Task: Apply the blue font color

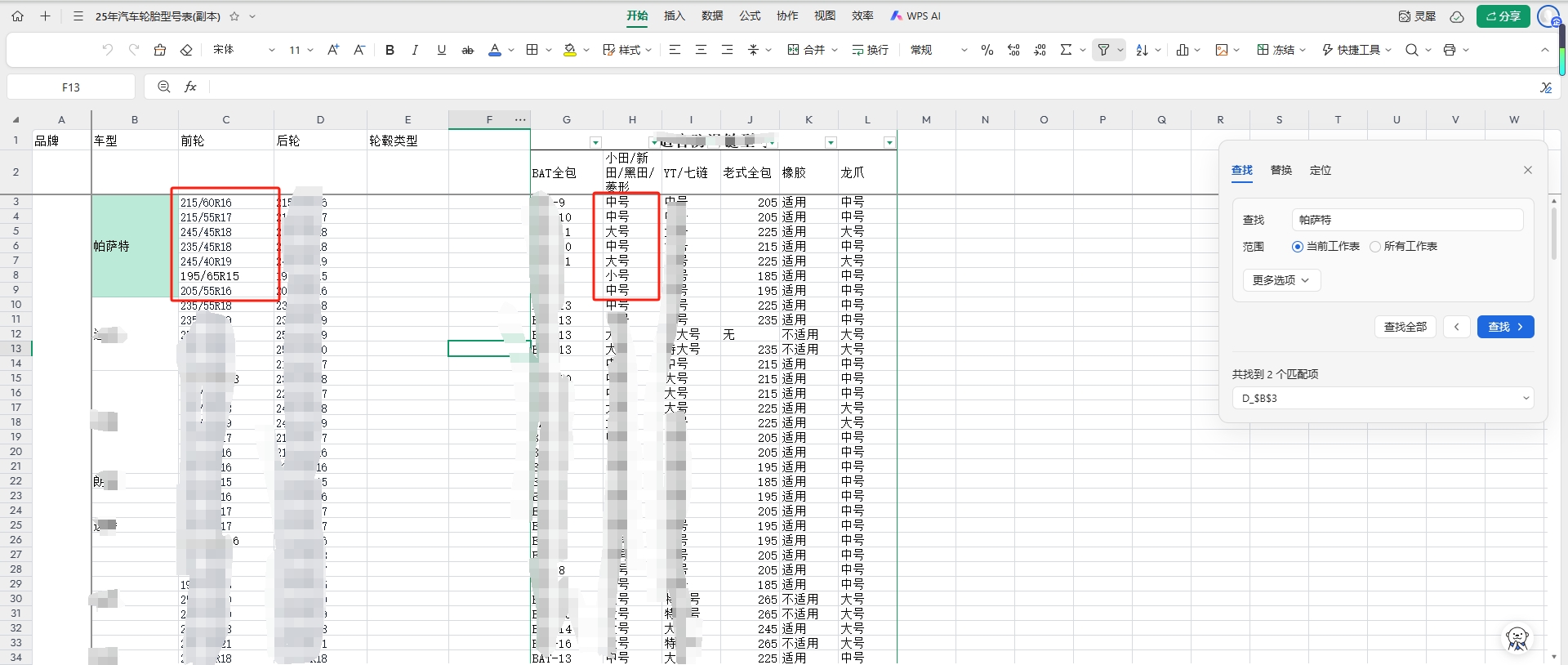Action: click(495, 50)
